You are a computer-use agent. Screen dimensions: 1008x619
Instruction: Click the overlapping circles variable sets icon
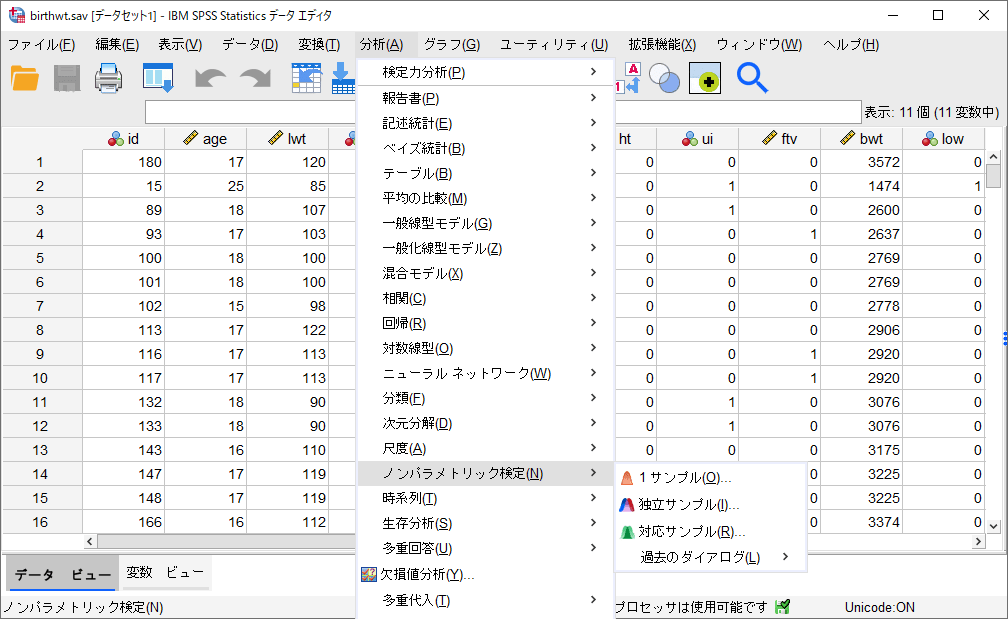click(664, 77)
